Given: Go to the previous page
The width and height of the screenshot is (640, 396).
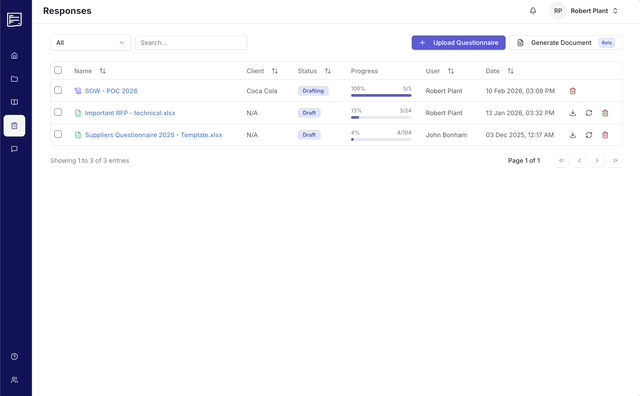Looking at the screenshot, I should click(x=579, y=160).
